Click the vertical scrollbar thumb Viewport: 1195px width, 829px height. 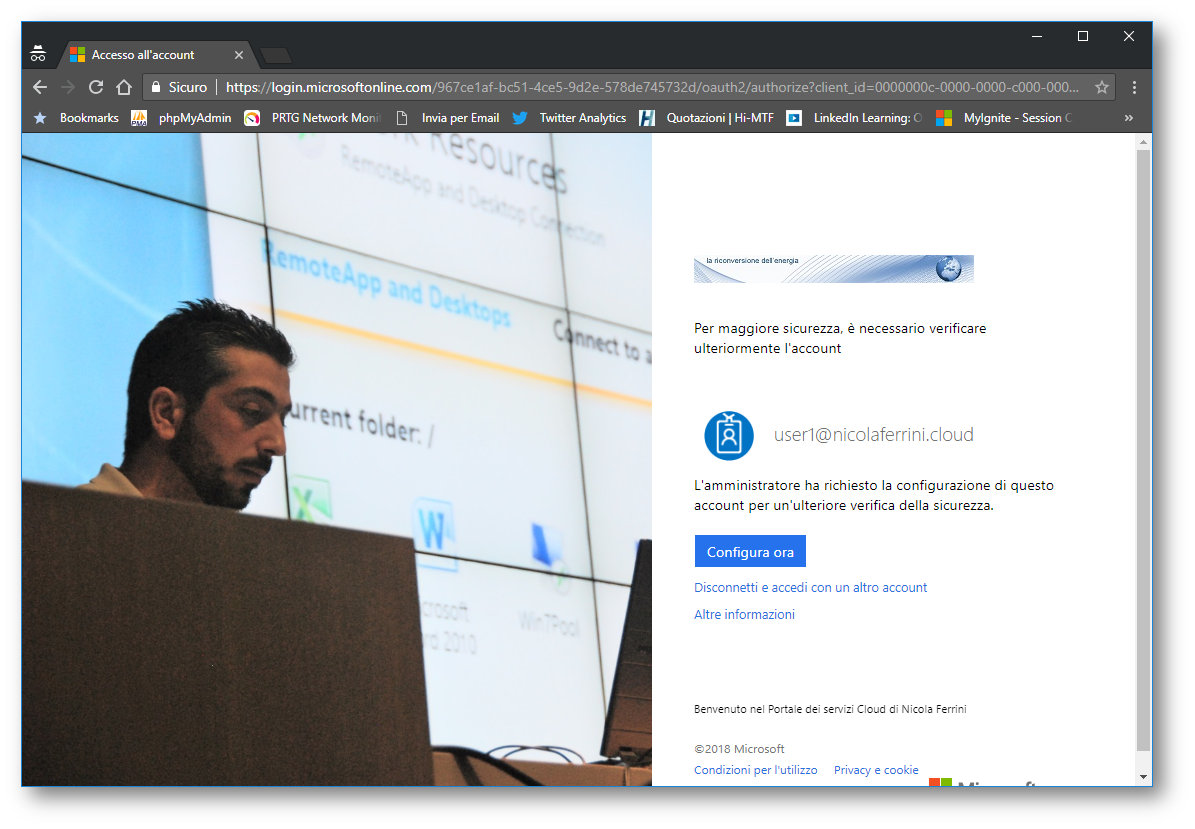[x=1143, y=450]
